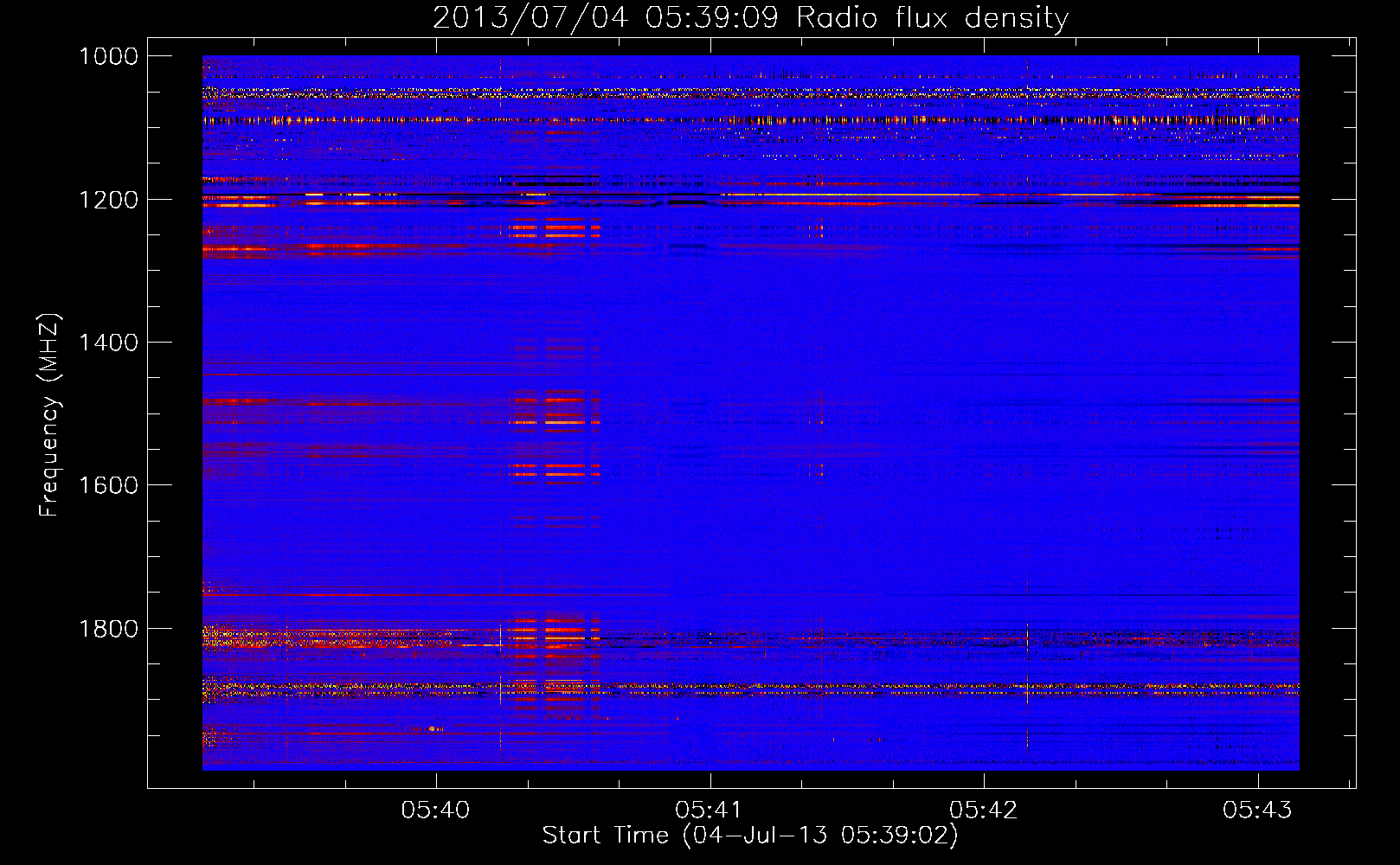
Task: Click the plot title "Radio flux density"
Action: (933, 18)
